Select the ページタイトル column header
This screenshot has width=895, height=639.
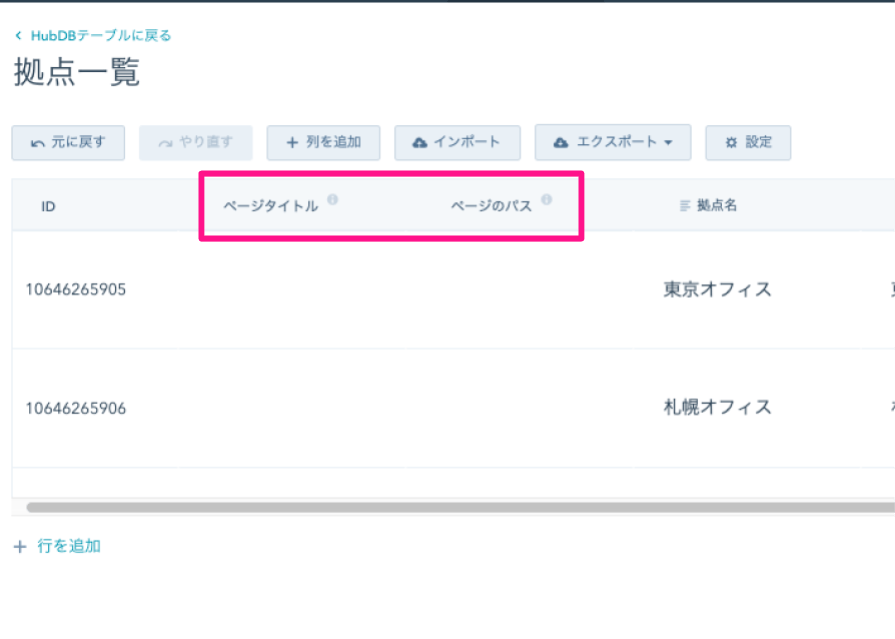pos(270,206)
